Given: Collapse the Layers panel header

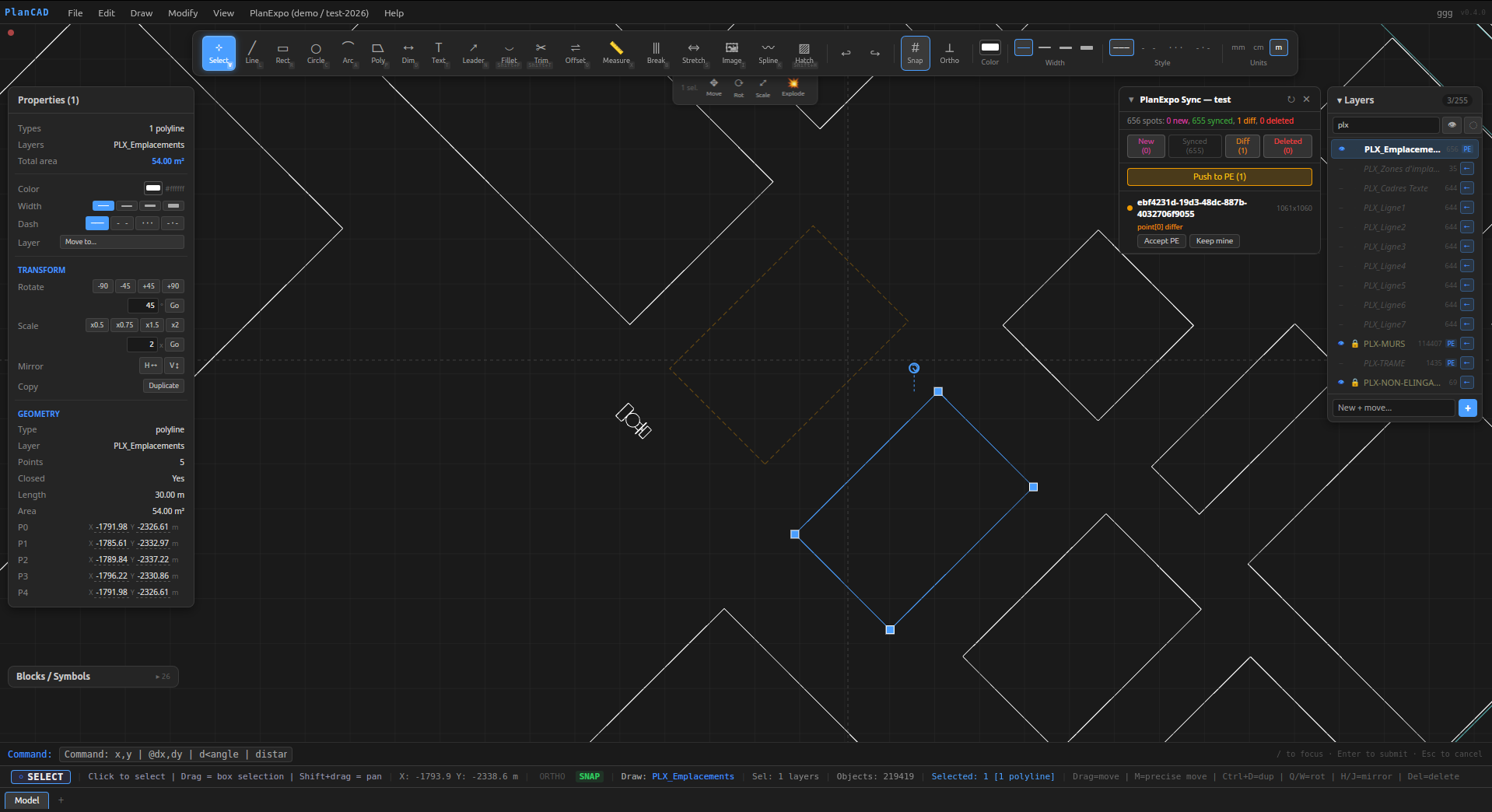Looking at the screenshot, I should (1355, 100).
